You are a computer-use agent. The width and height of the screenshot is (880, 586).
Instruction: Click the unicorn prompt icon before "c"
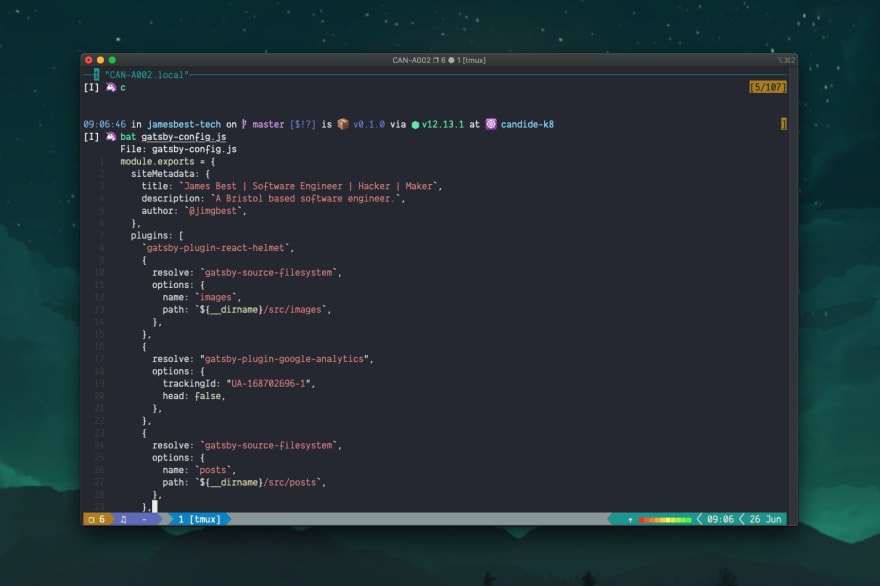[111, 87]
